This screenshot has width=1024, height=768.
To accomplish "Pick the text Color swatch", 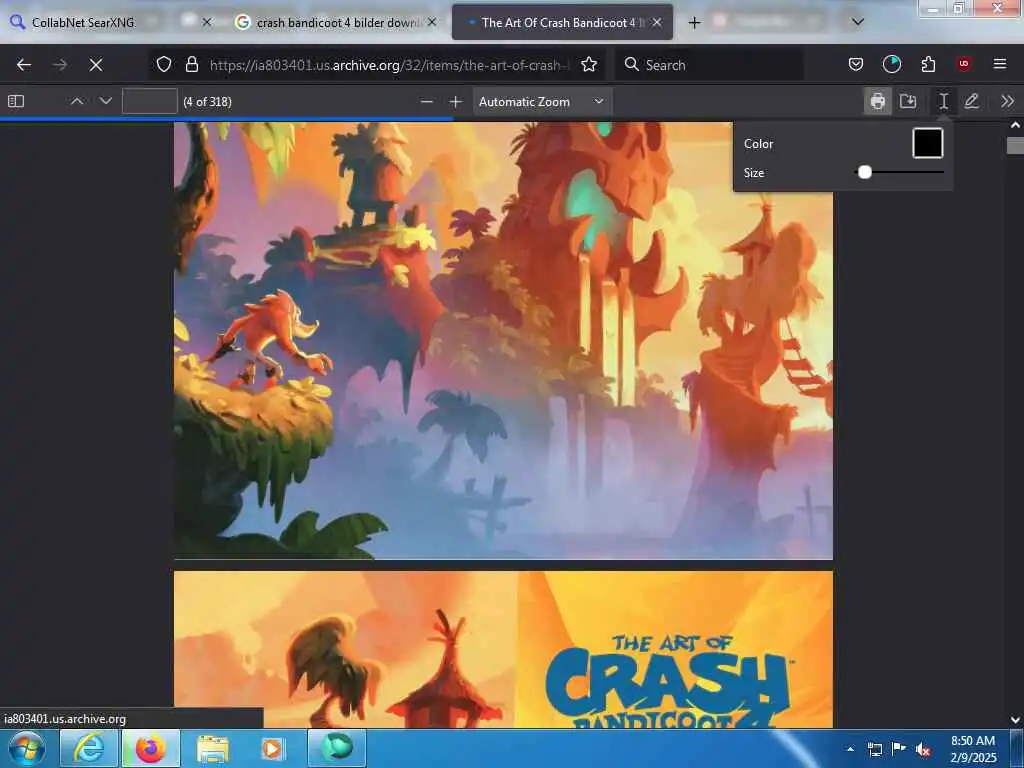I will pos(927,144).
